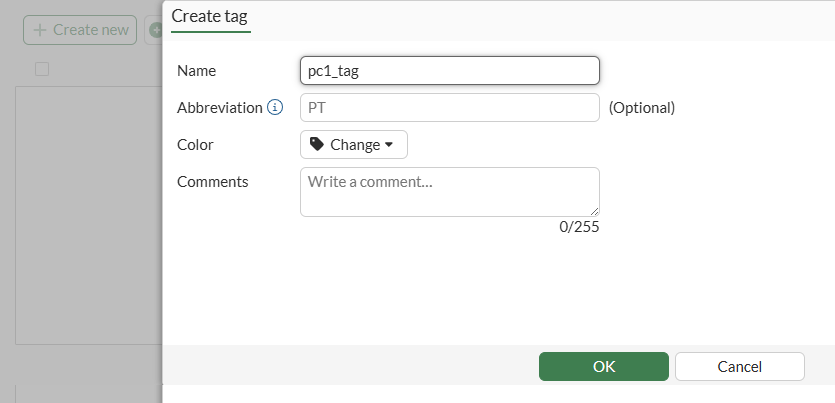The width and height of the screenshot is (835, 403).
Task: Click the plus icon on Create new
Action: [x=40, y=30]
